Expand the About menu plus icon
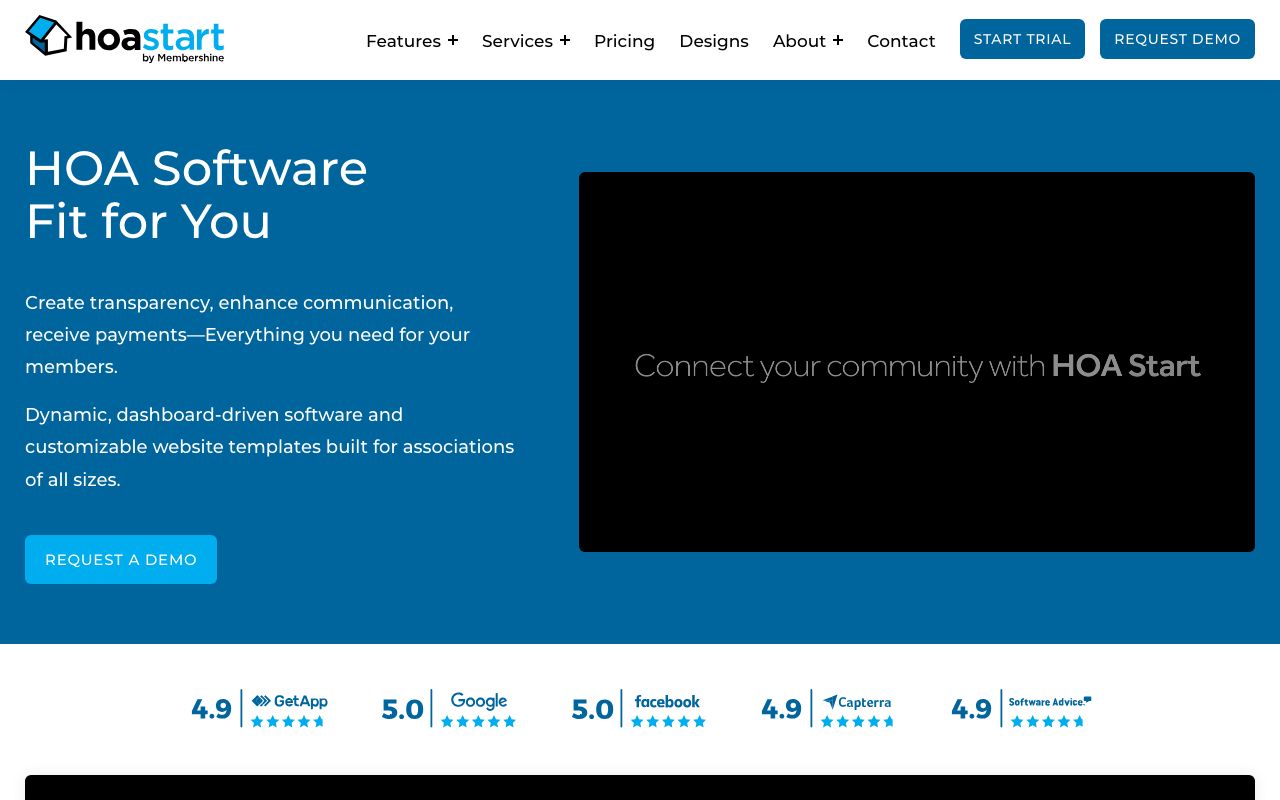 (x=838, y=40)
